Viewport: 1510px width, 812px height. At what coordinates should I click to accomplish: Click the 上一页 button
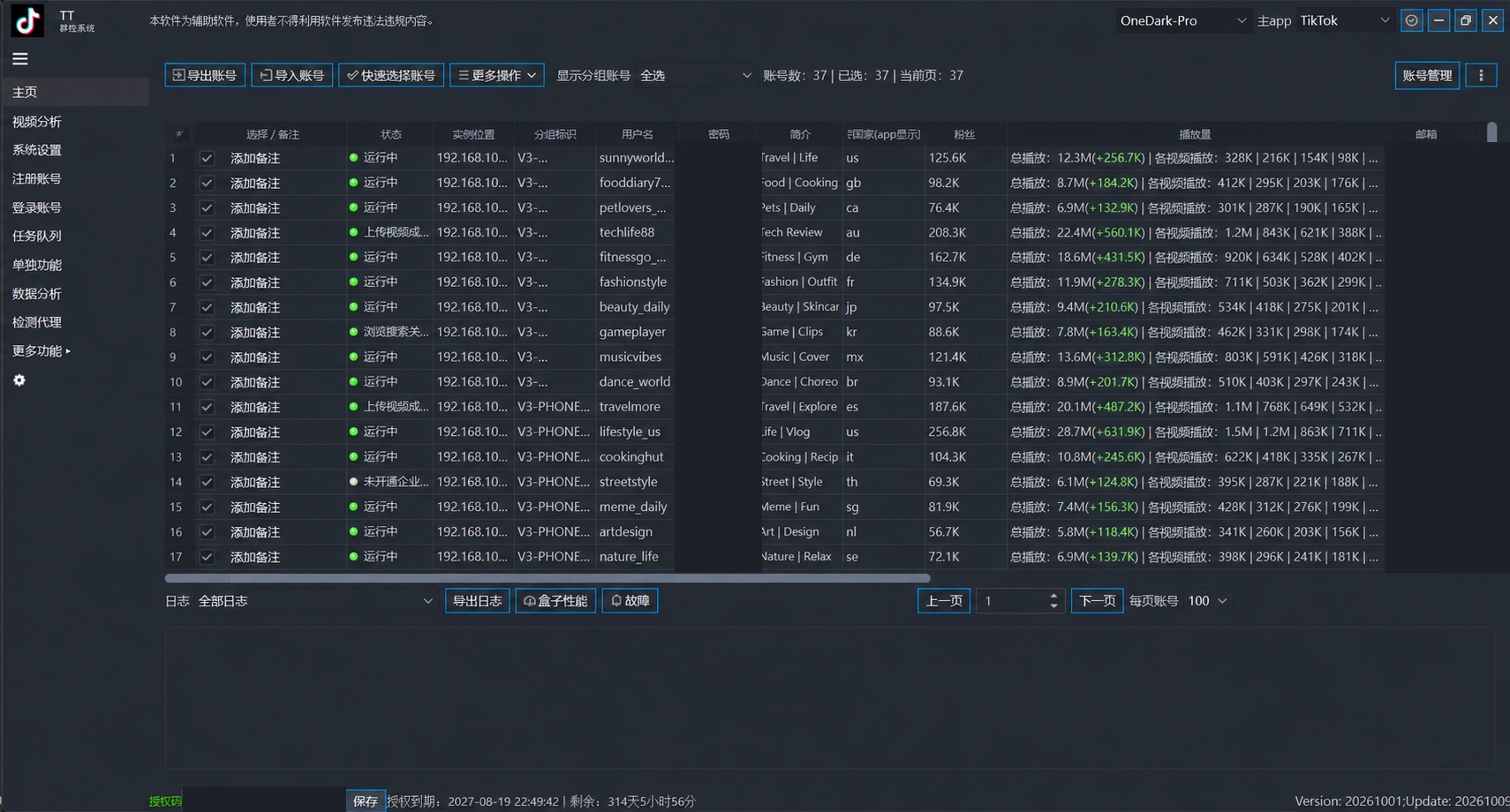[x=944, y=601]
